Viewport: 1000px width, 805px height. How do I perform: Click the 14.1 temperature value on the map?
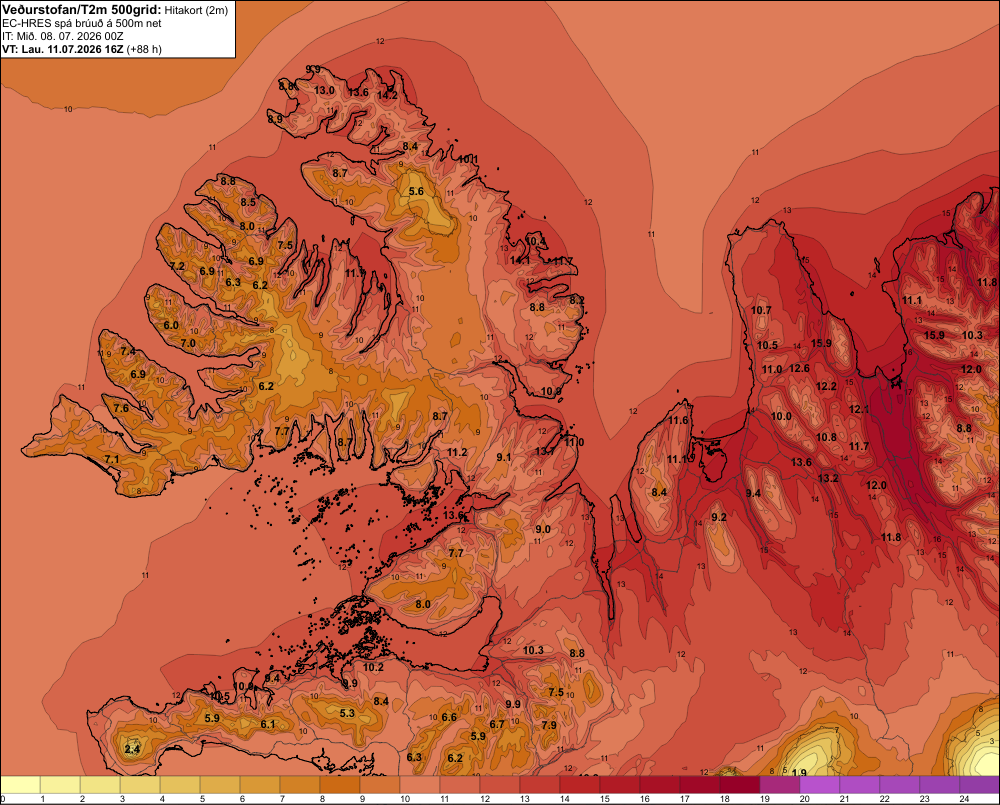[x=520, y=260]
